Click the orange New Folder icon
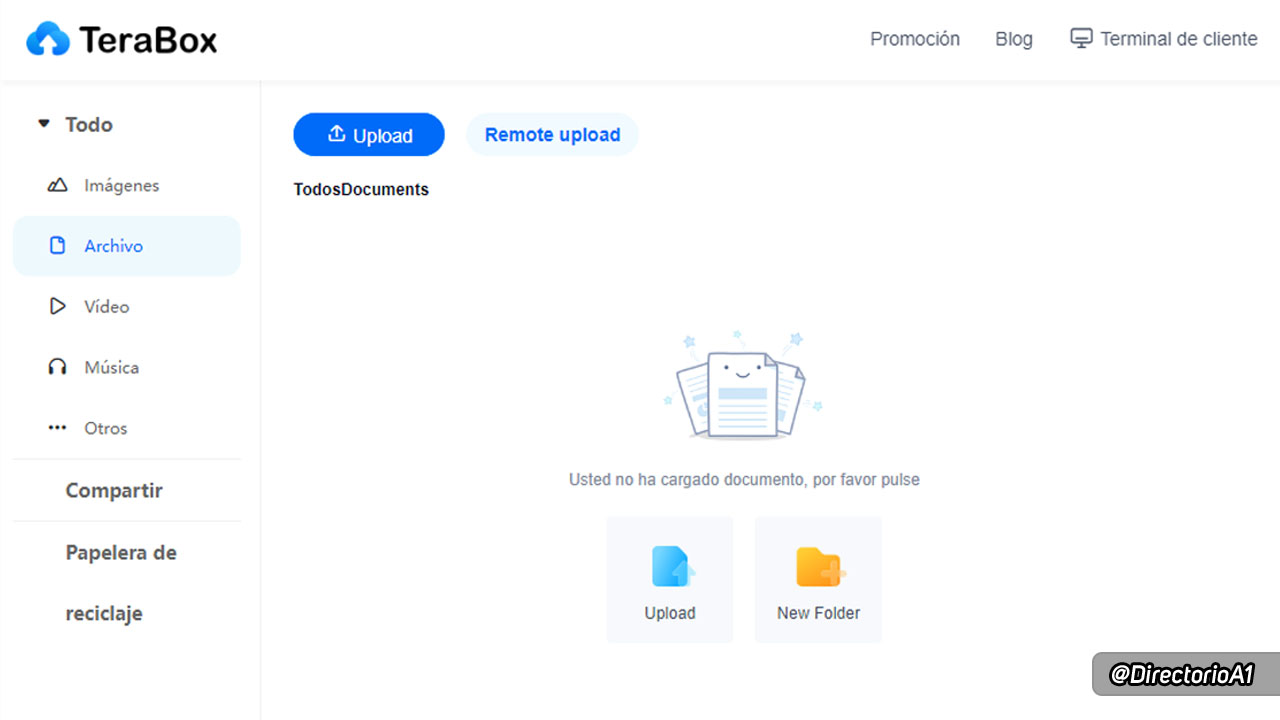 point(819,567)
